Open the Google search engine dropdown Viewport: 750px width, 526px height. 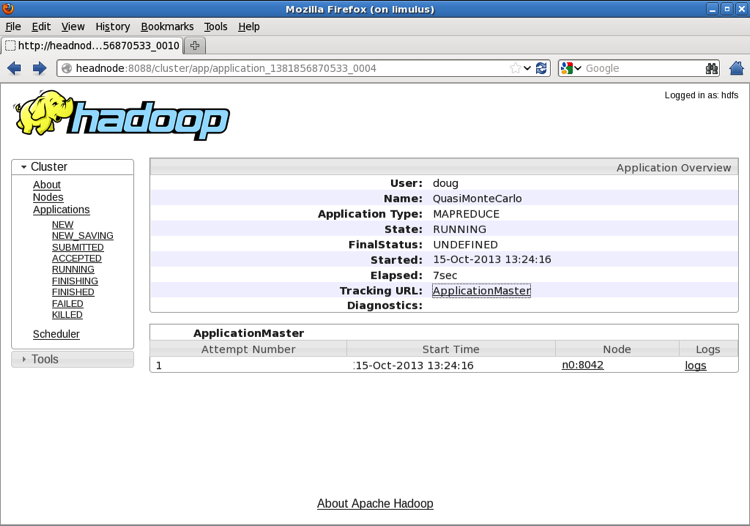(571, 68)
